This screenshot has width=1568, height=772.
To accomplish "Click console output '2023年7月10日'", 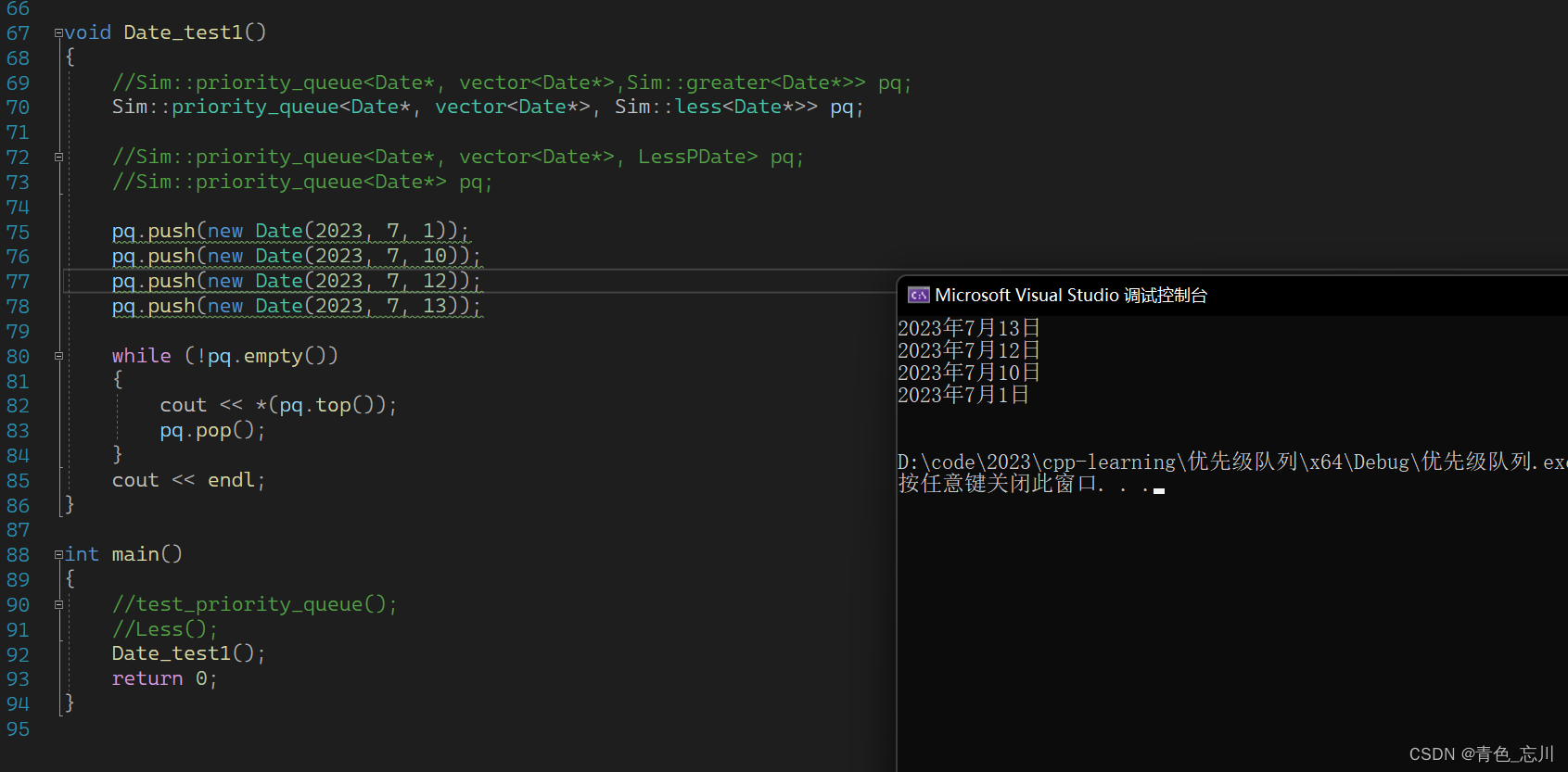I will 969,373.
